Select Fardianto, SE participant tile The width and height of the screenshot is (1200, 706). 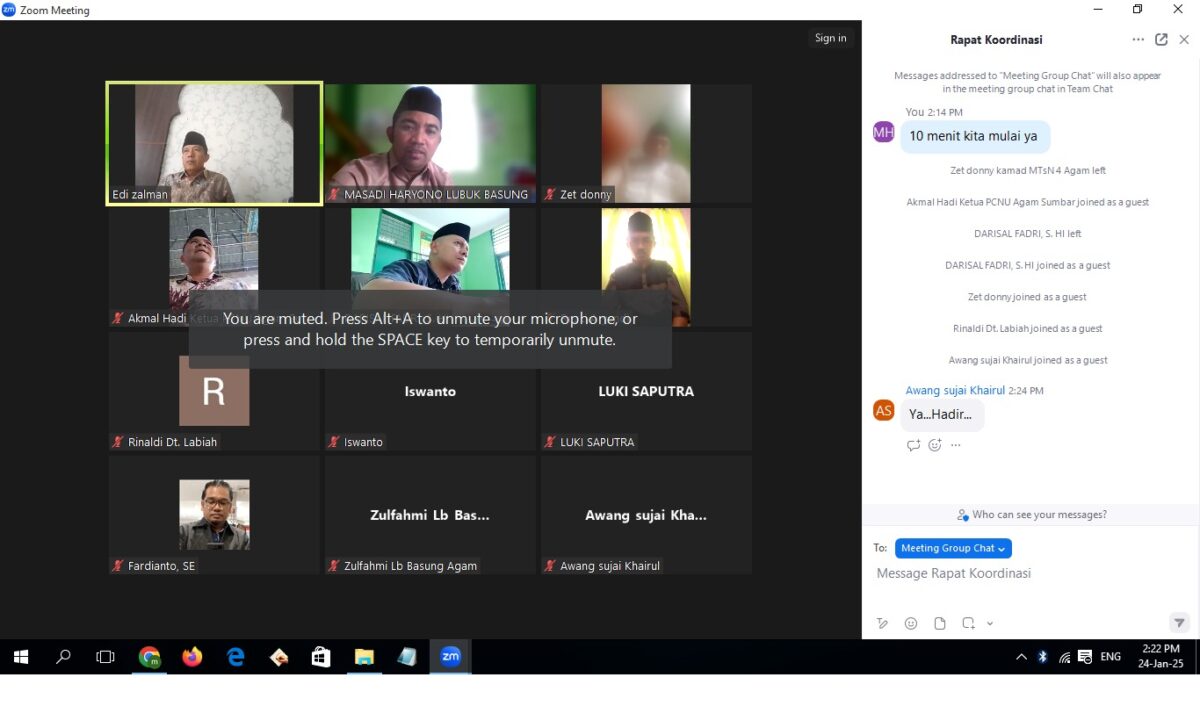(x=214, y=515)
